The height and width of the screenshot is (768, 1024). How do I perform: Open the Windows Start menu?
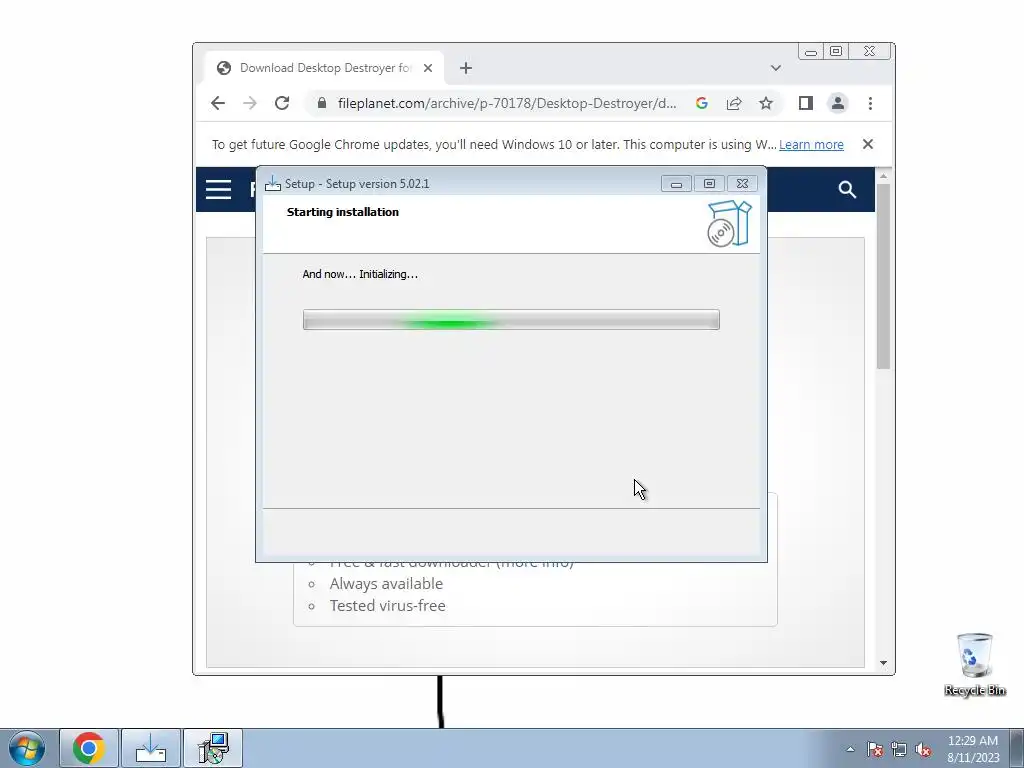(27, 748)
